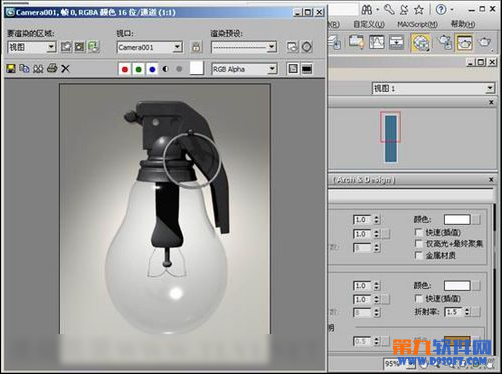This screenshot has height=374, width=503.
Task: Open rendered frame window teapot icon
Action: click(x=464, y=42)
